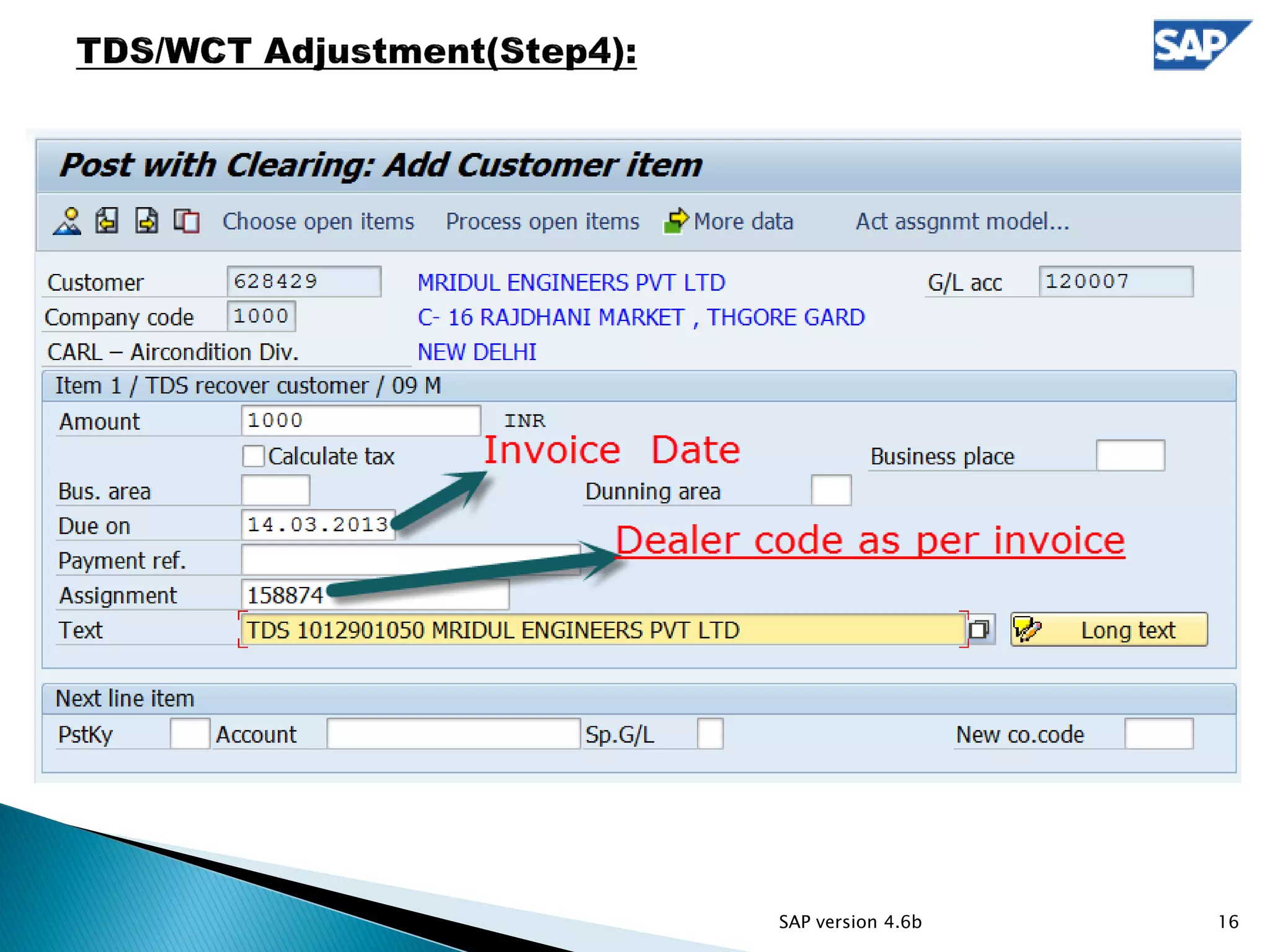Click the G/L acc field 120007
This screenshot has width=1270, height=952.
coord(1116,281)
